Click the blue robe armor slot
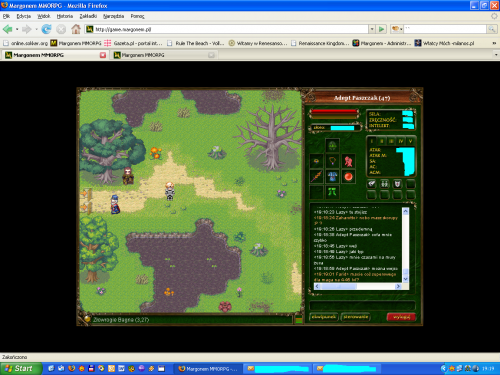 (x=332, y=176)
